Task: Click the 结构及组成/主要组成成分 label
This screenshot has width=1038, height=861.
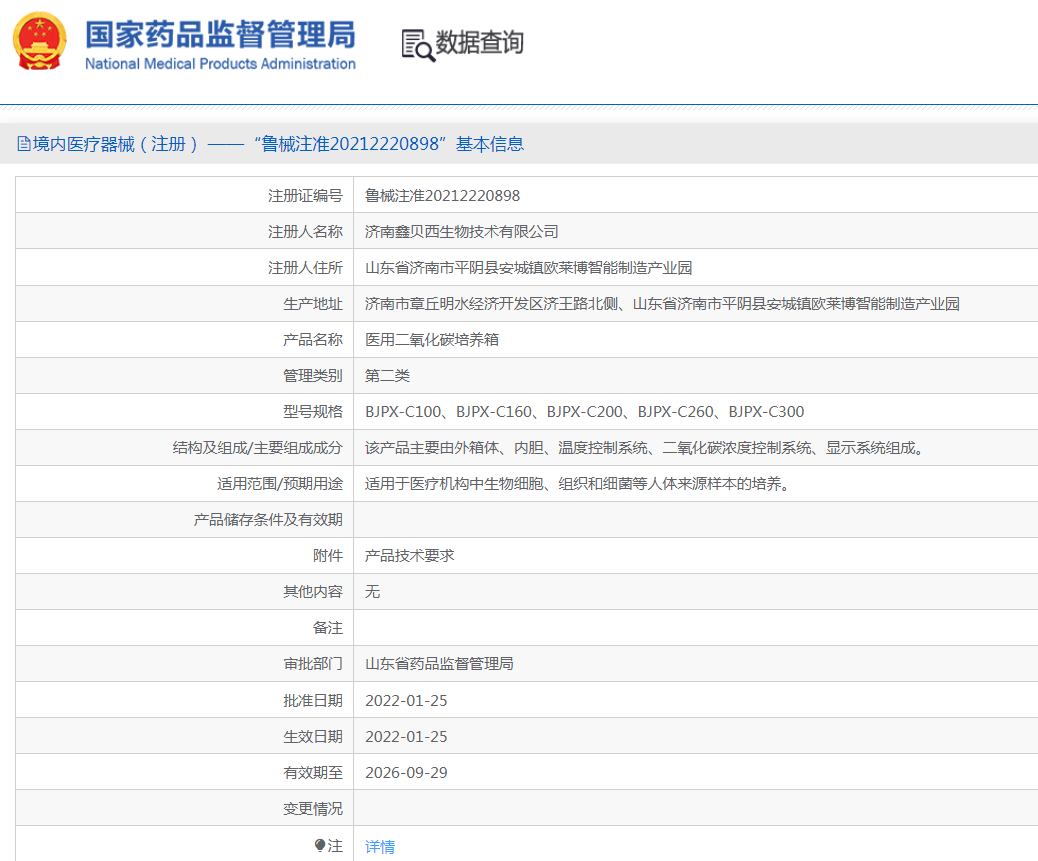Action: [x=258, y=448]
